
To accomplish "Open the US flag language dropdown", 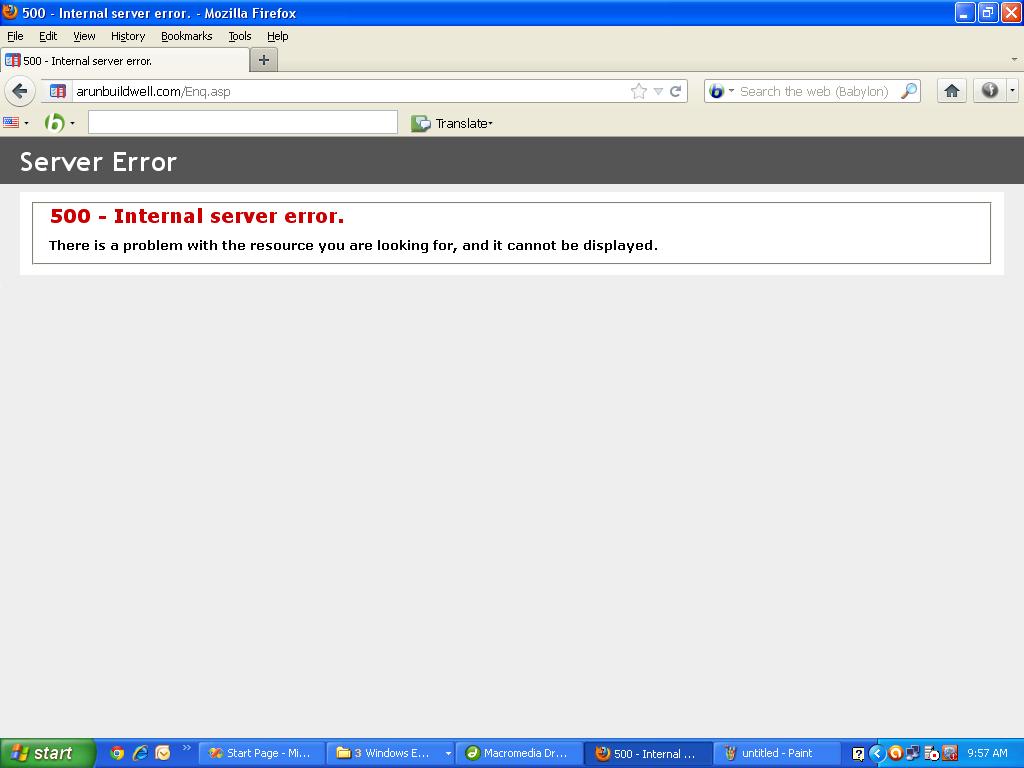I will pyautogui.click(x=15, y=123).
